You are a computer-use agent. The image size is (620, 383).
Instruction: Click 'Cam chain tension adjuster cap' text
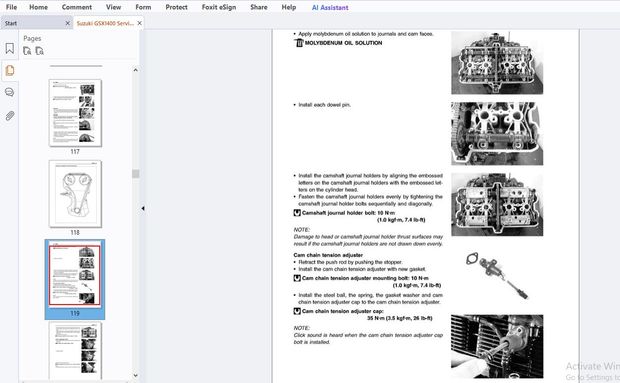tap(343, 311)
